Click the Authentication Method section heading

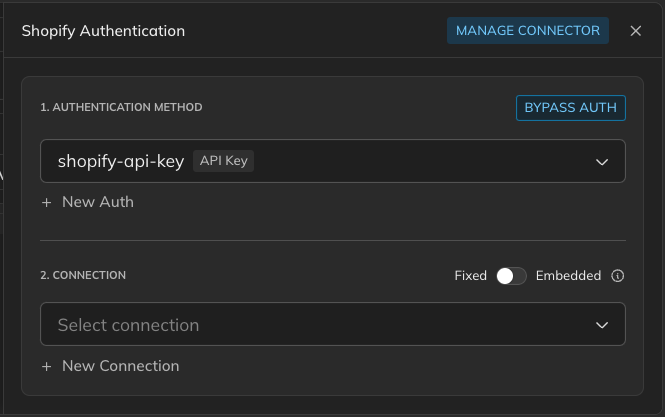point(121,107)
